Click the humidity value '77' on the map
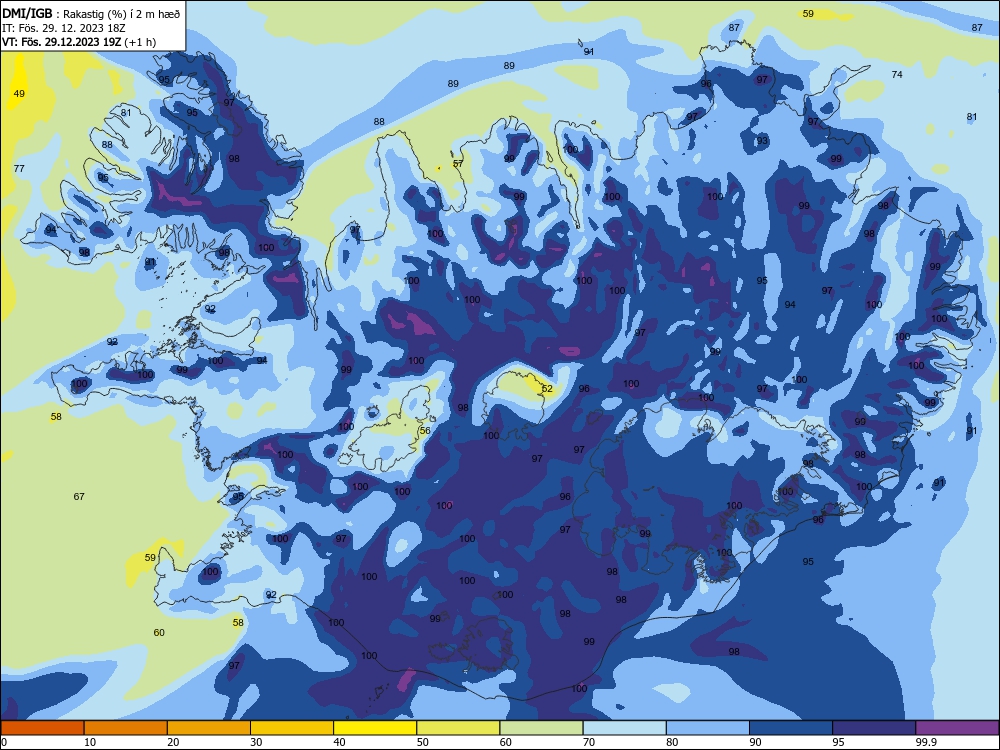This screenshot has height=750, width=1000. (x=19, y=168)
